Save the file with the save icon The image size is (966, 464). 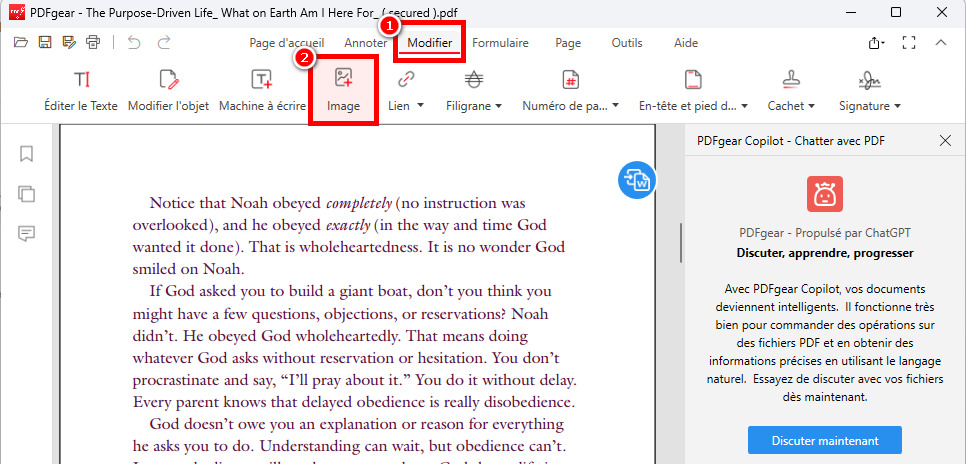pos(45,43)
